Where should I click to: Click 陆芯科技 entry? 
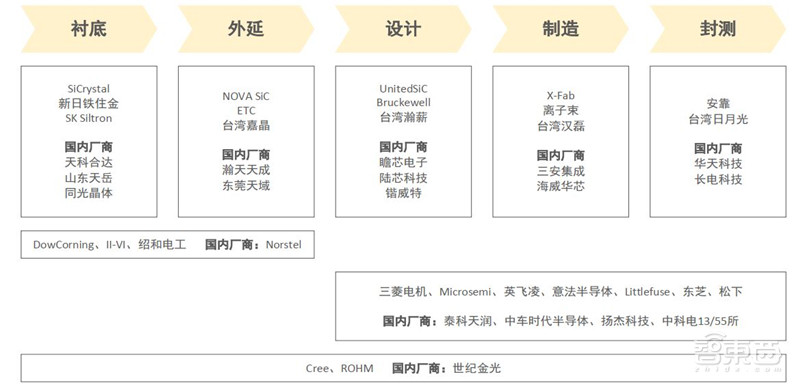(403, 178)
